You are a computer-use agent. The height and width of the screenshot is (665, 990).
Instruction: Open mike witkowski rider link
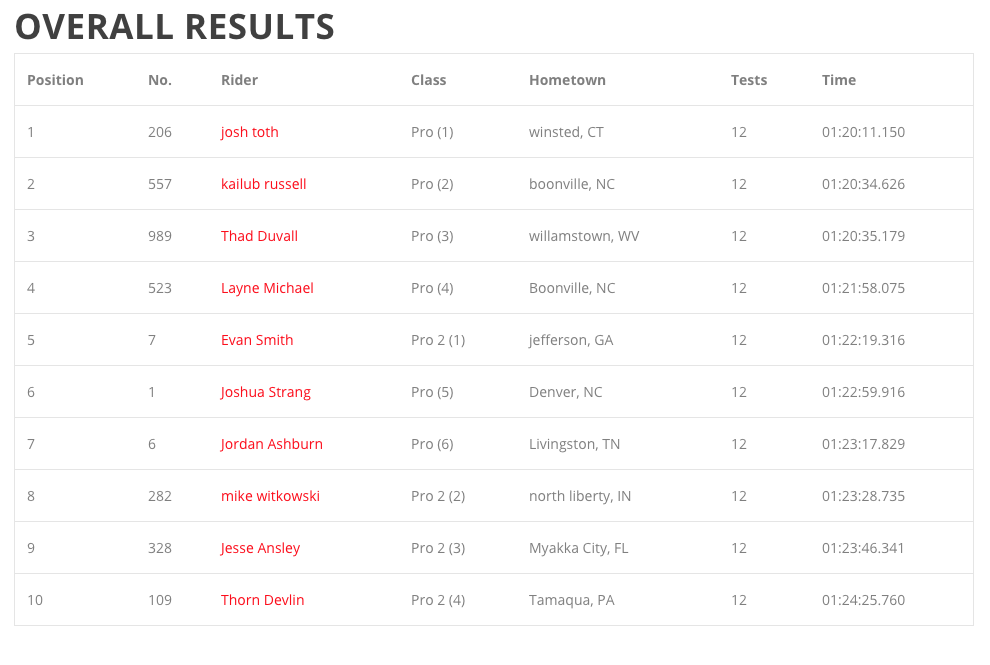pyautogui.click(x=270, y=496)
